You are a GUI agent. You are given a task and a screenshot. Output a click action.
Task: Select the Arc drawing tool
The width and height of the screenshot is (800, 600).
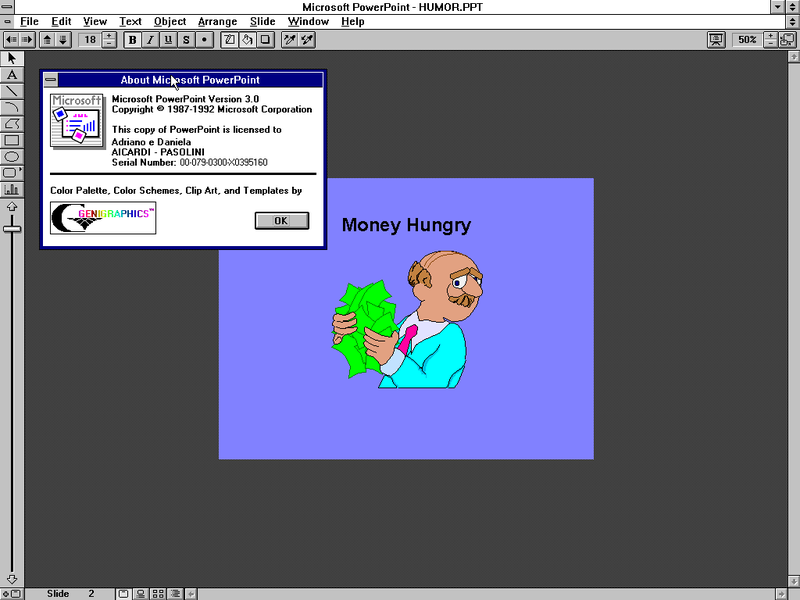(12, 108)
